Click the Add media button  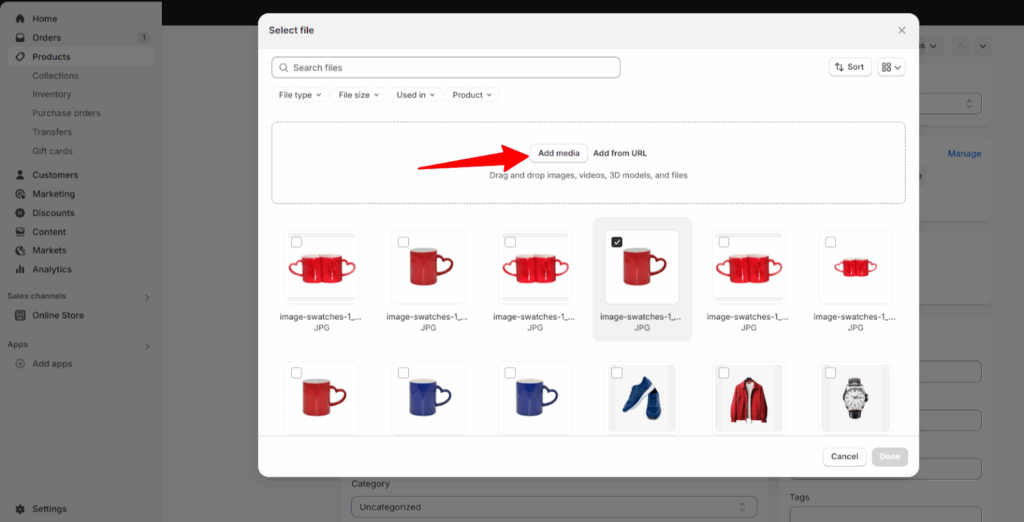click(559, 153)
